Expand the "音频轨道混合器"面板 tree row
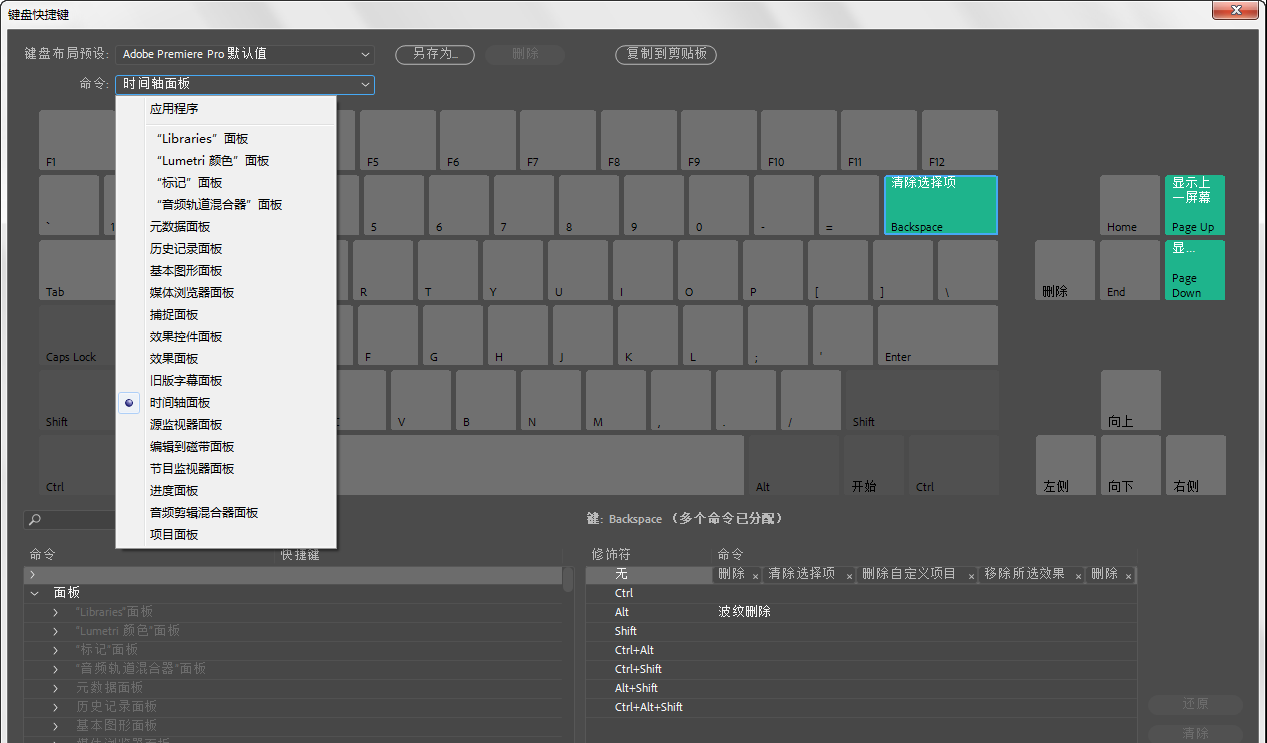 (x=56, y=668)
